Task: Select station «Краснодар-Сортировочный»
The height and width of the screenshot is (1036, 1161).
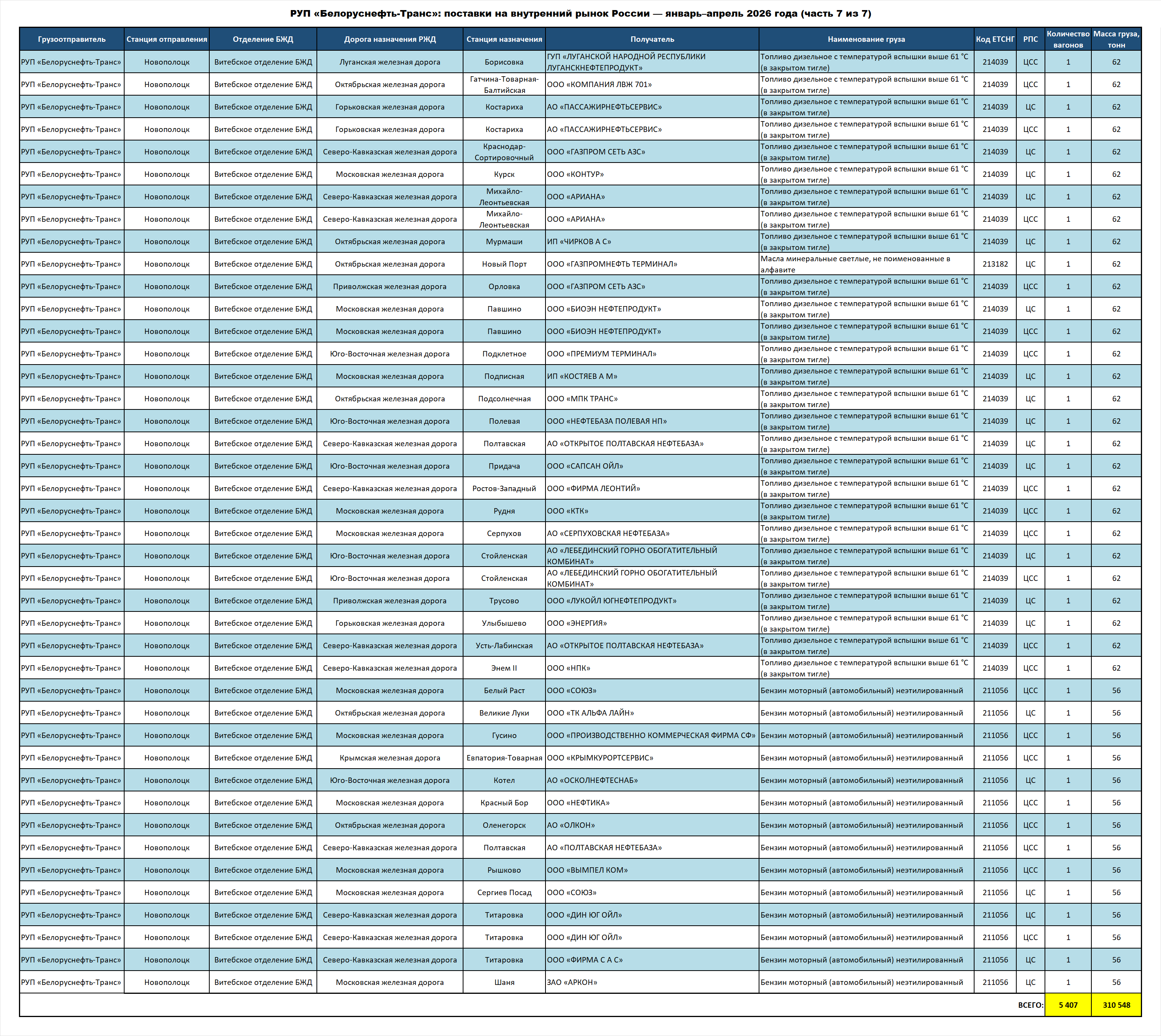Action: (x=504, y=152)
